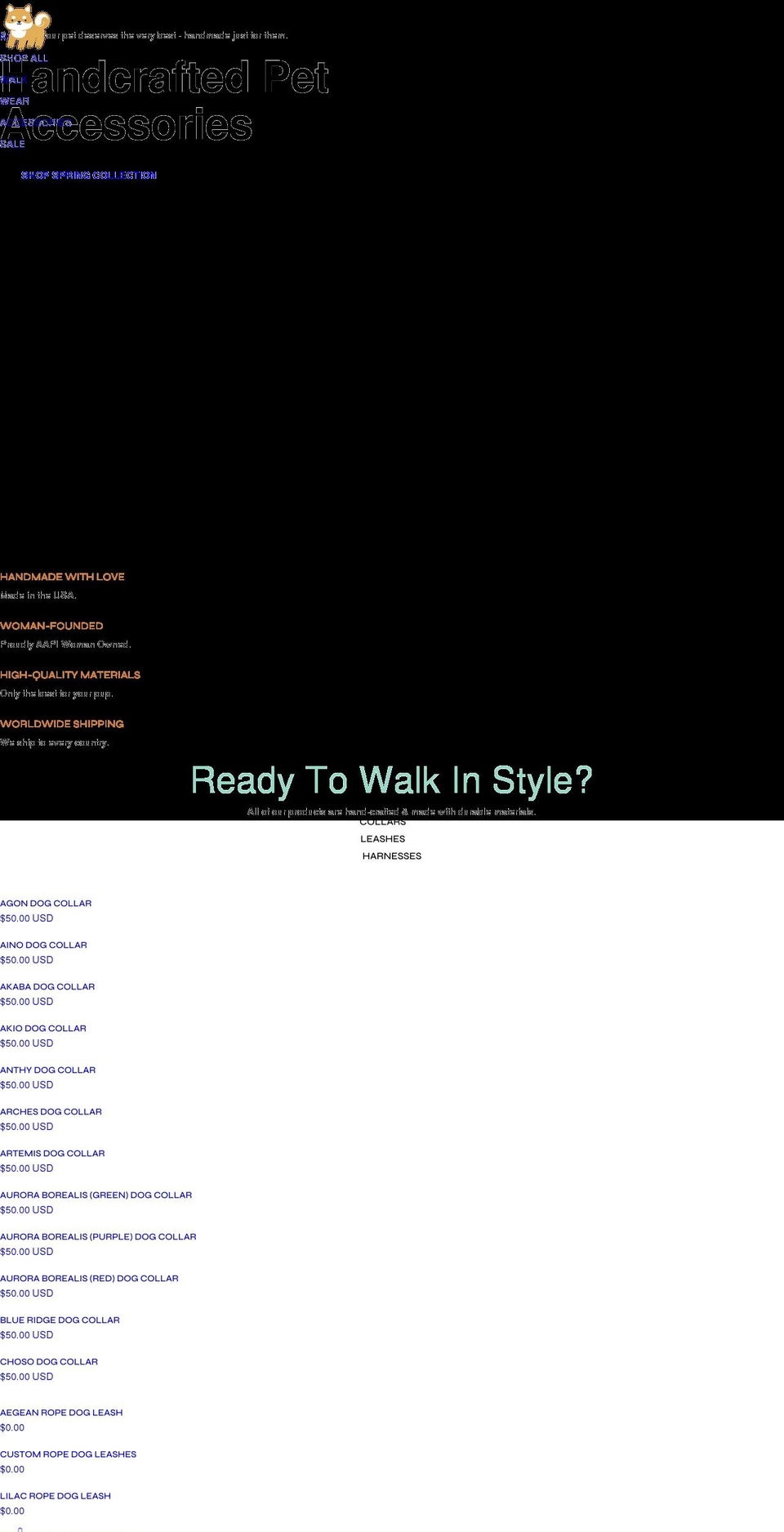
Task: Click the $0.00 price under Aegean Rope Dog Leash
Action: [x=12, y=1428]
